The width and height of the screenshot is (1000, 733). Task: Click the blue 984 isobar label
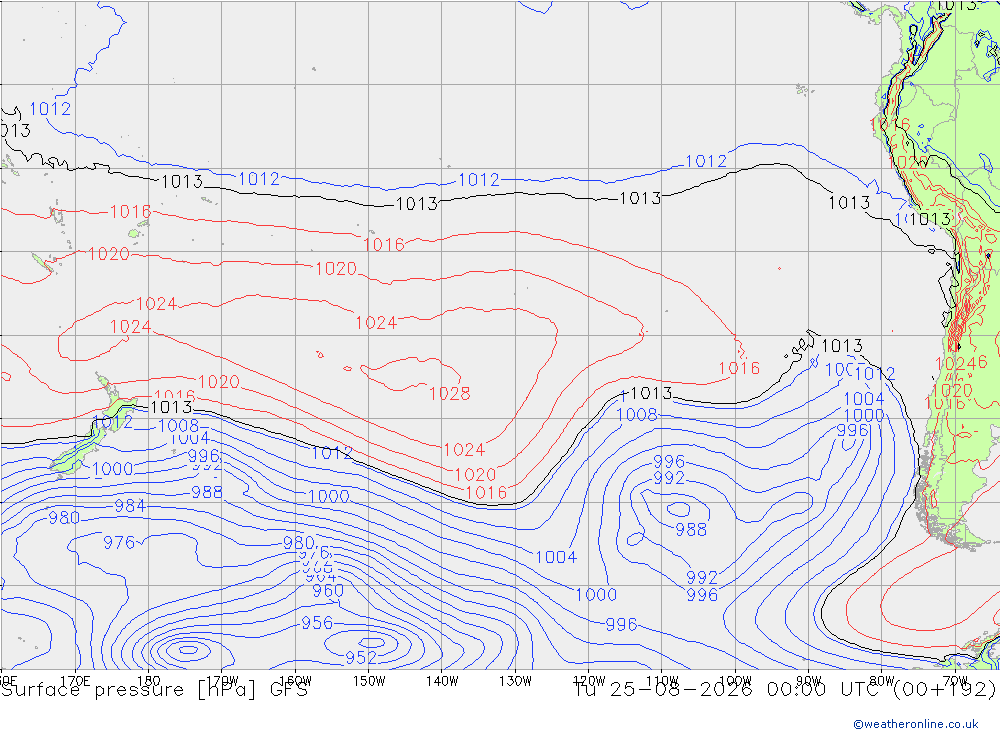[x=129, y=506]
